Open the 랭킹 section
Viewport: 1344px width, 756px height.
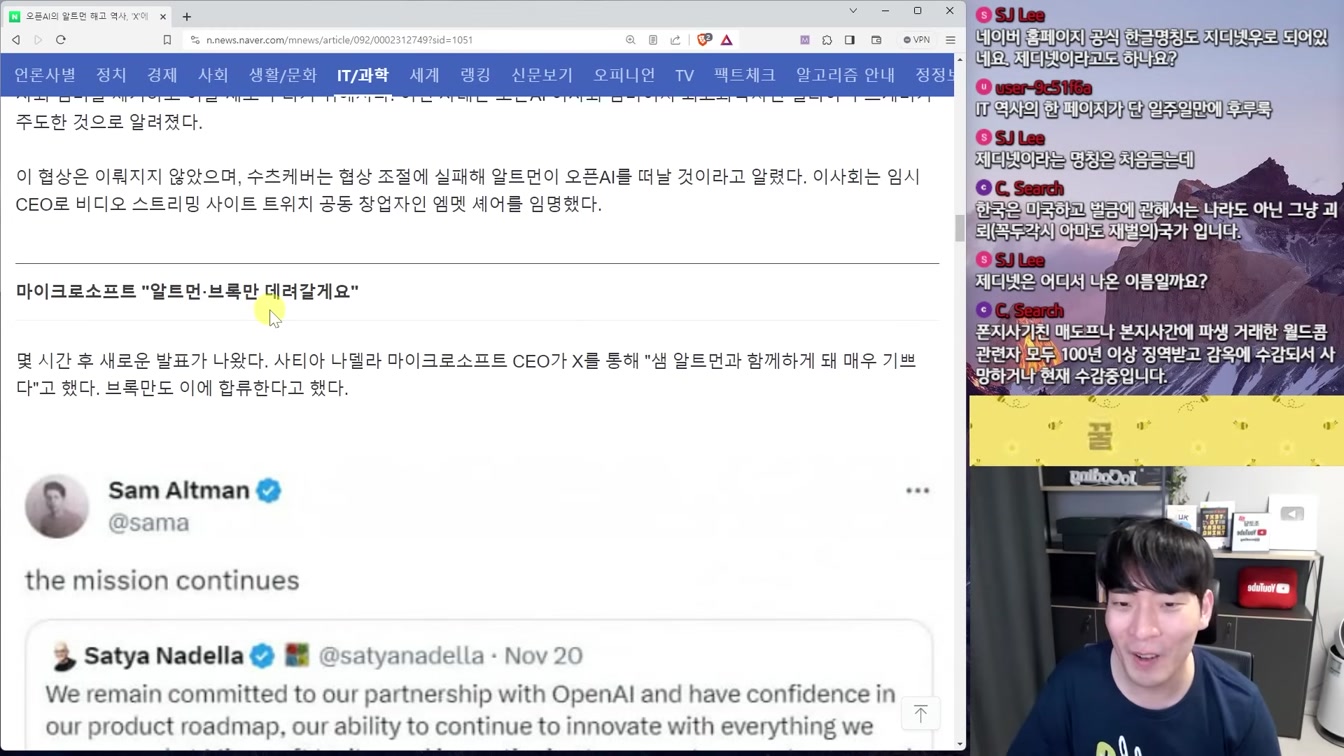(475, 75)
